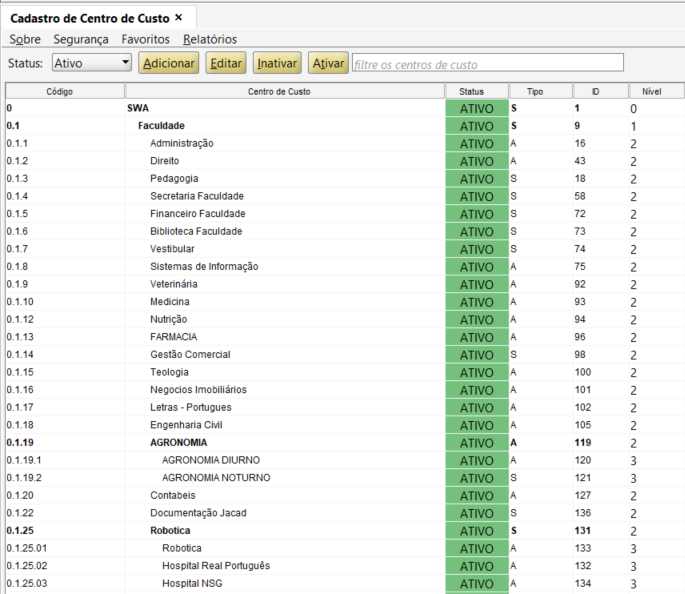Open the Segurança menu

81,39
